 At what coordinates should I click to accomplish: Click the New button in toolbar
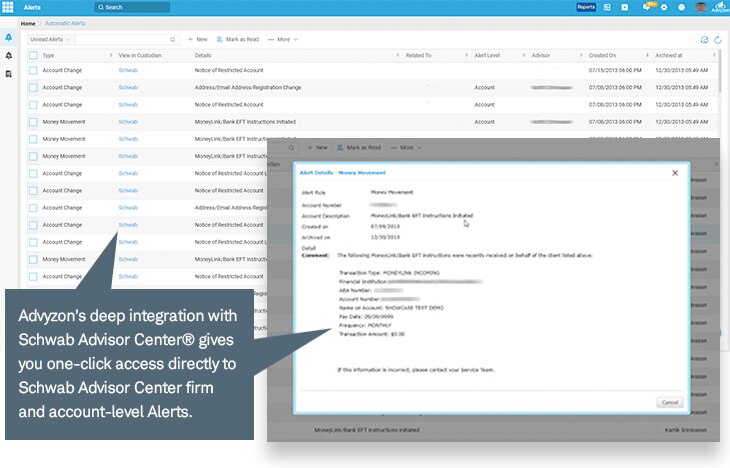(198, 40)
